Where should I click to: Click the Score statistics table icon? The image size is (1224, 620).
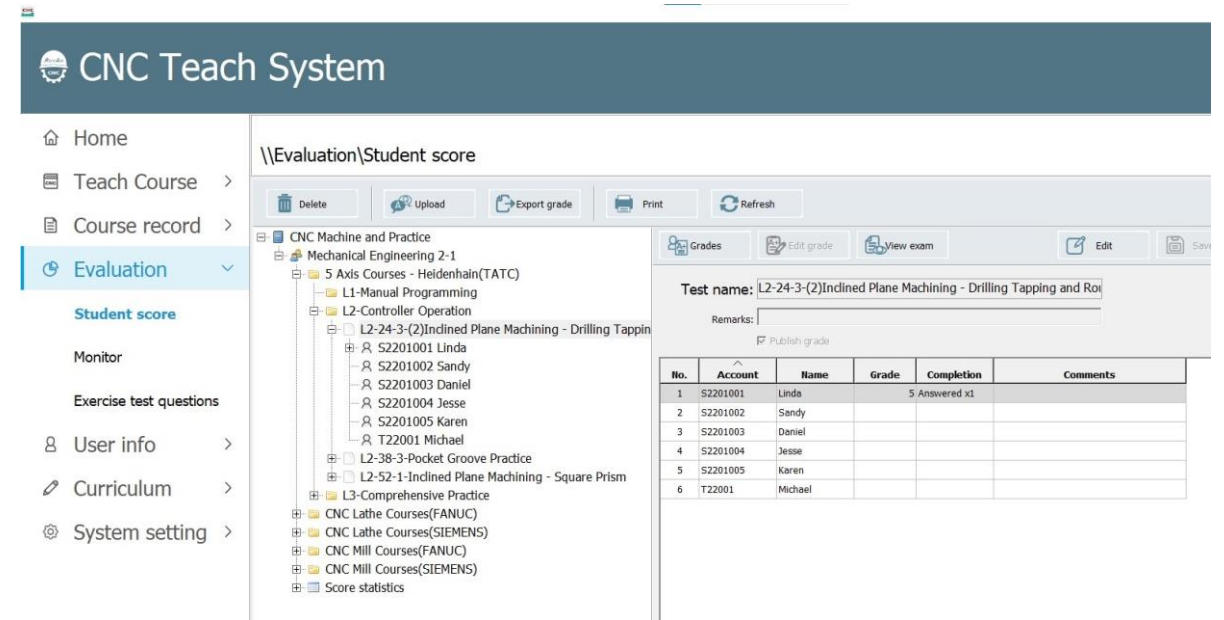click(x=314, y=587)
